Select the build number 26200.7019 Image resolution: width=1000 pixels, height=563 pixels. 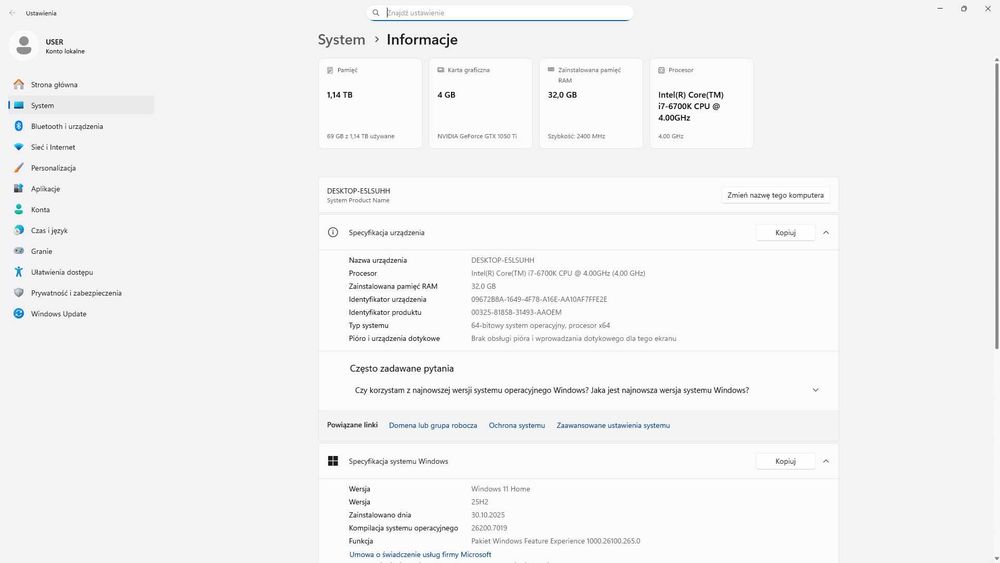pyautogui.click(x=489, y=528)
